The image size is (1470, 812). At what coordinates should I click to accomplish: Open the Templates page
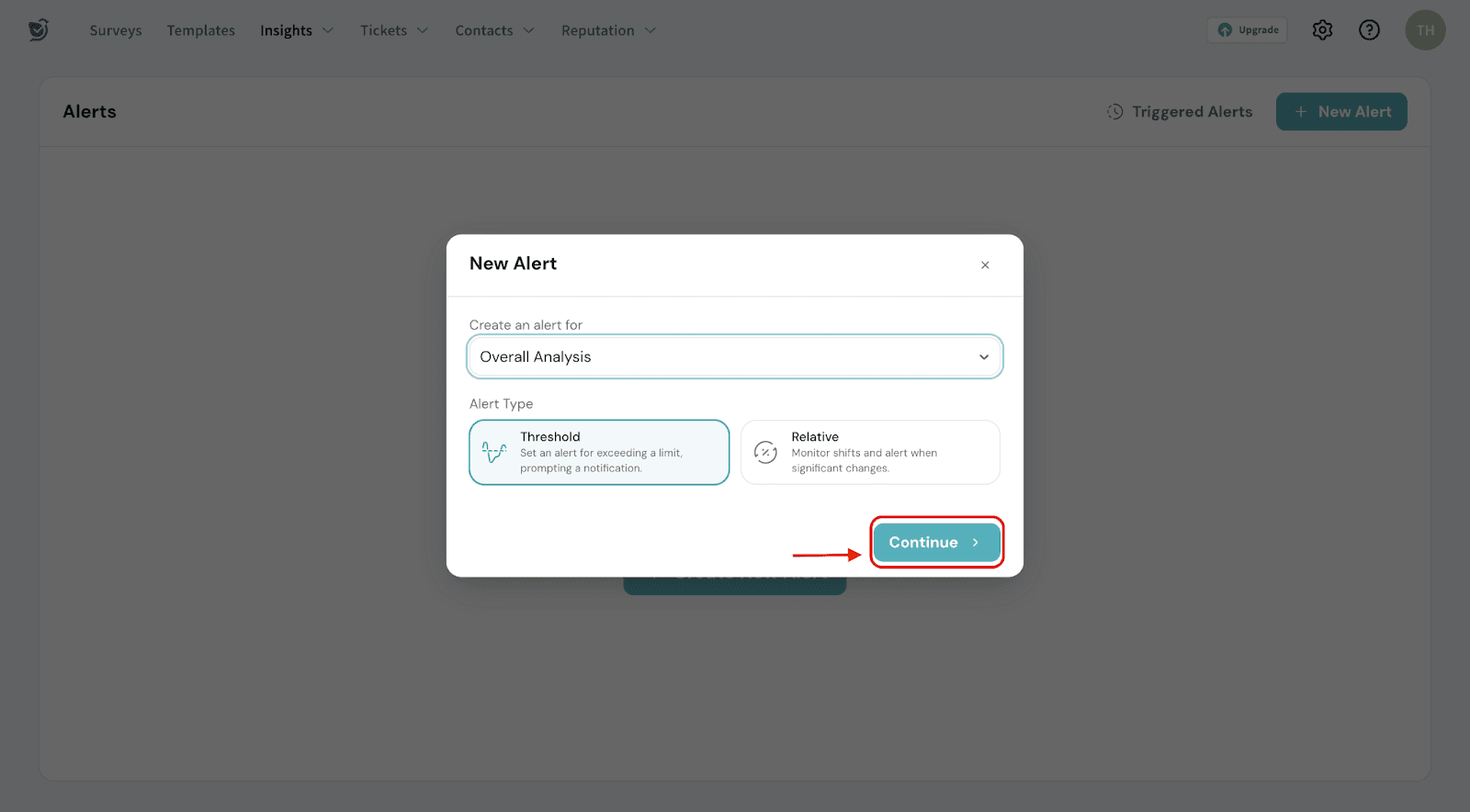pos(201,30)
